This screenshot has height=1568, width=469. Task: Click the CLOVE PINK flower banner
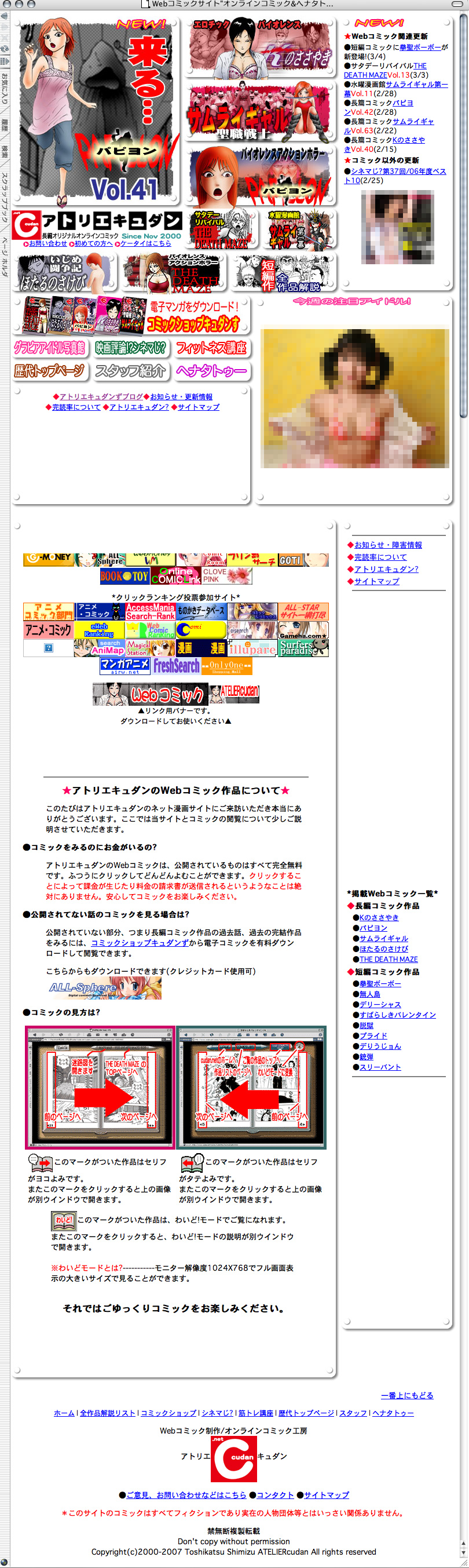pyautogui.click(x=227, y=575)
